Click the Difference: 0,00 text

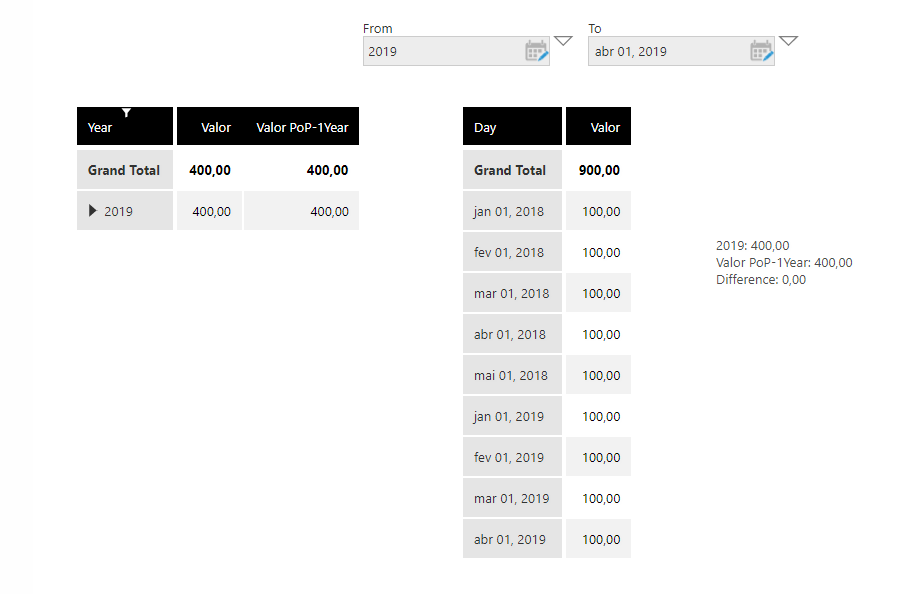tap(761, 279)
